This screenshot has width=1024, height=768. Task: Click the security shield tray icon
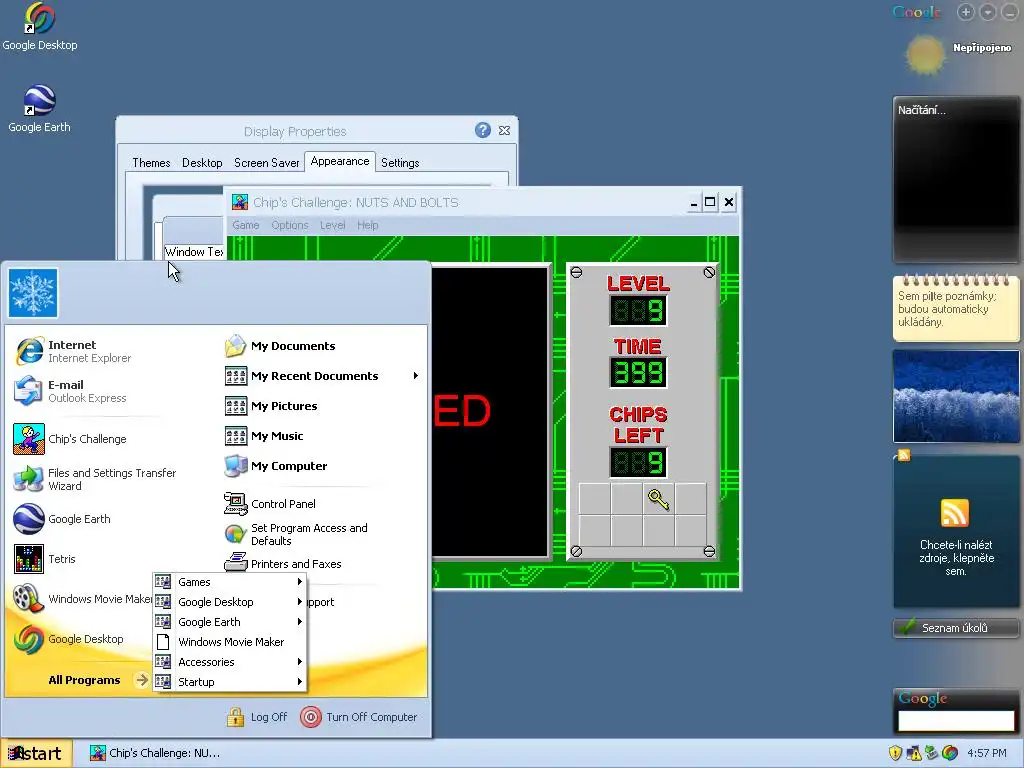tap(895, 753)
